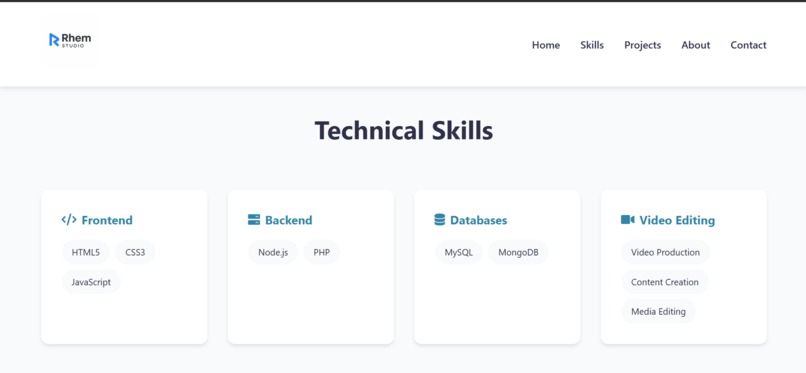Click the Databases card title
The height and width of the screenshot is (373, 806).
[479, 220]
